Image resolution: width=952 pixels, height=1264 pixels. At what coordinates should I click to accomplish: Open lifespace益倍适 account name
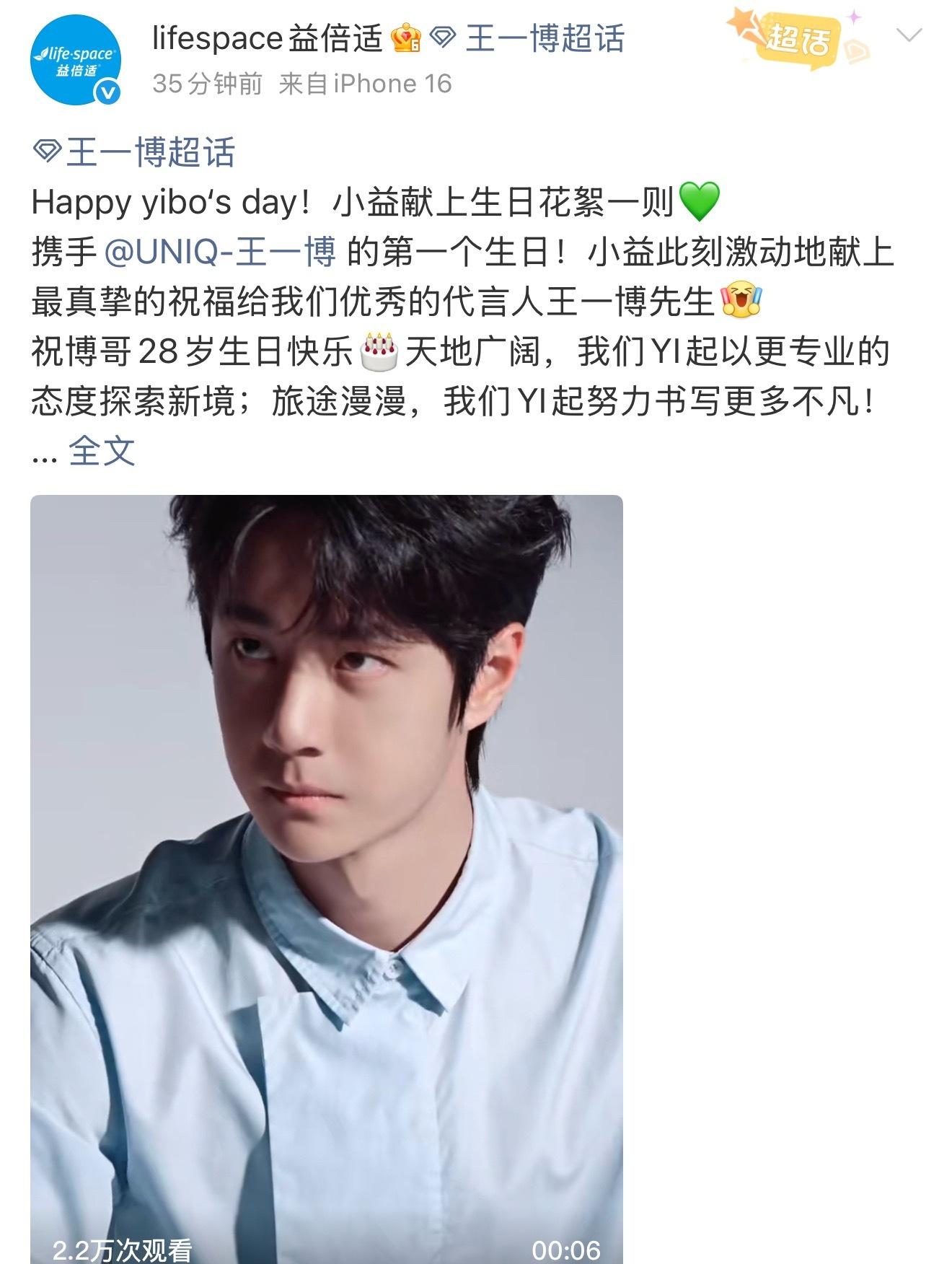[267, 38]
